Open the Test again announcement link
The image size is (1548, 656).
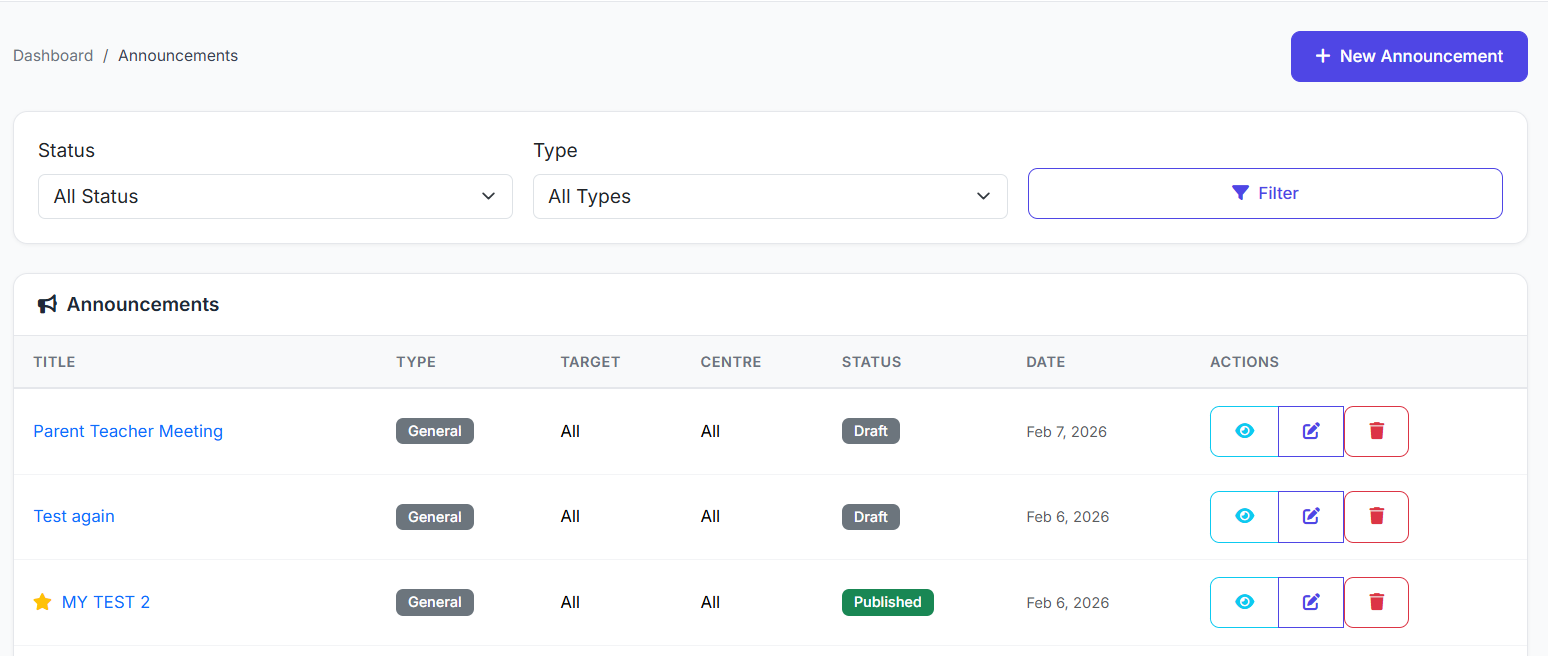tap(74, 516)
